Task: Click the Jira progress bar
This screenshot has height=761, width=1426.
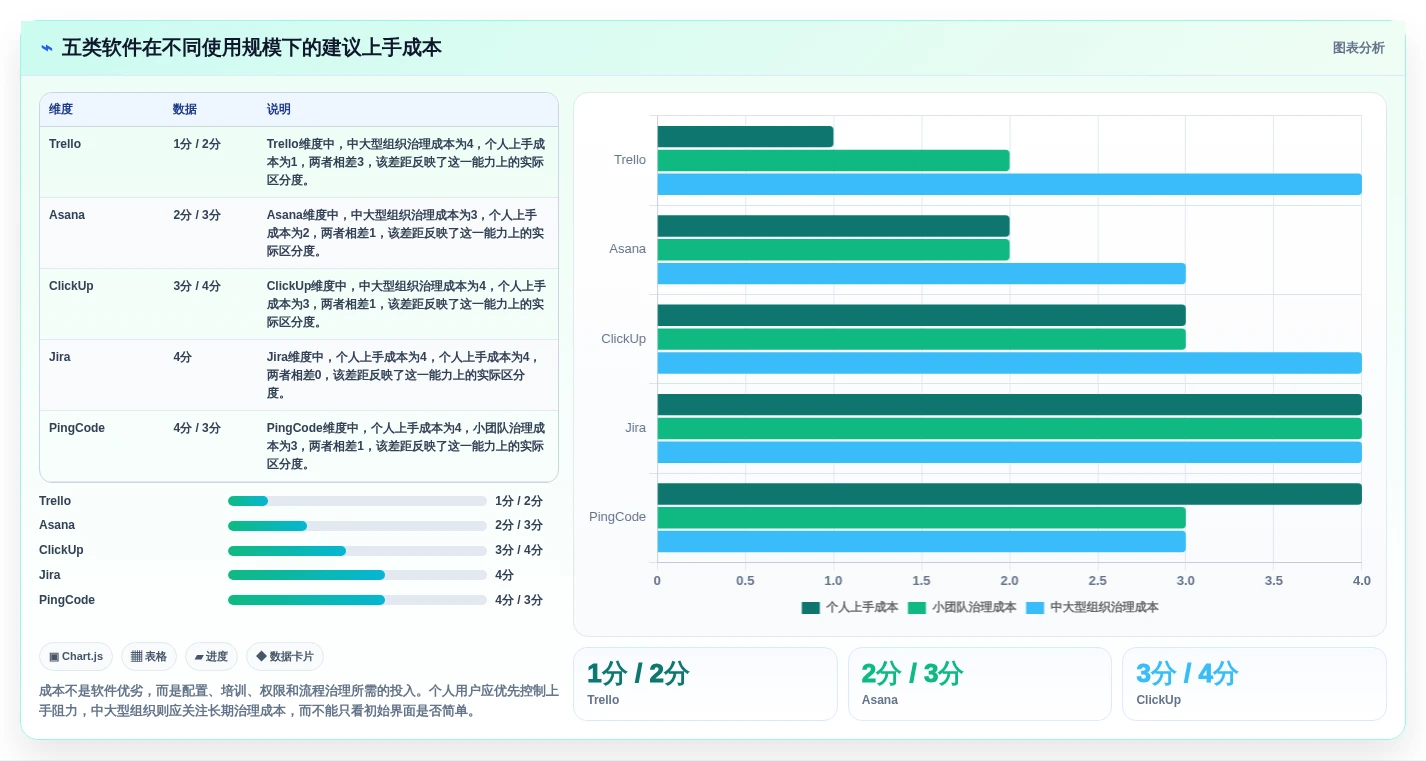Action: 357,575
